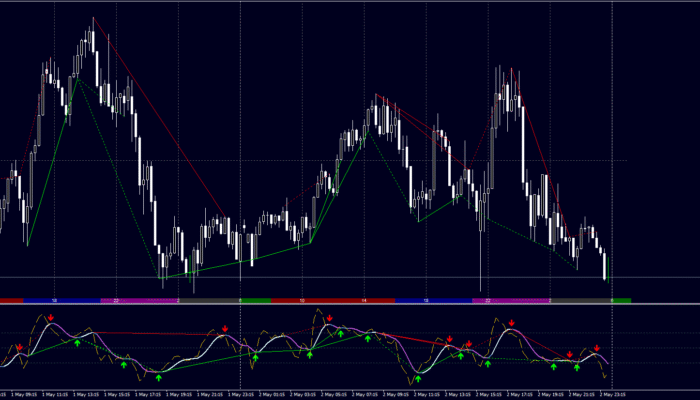Click the leftmost red down arrow in oscillator
The image size is (700, 400).
[18, 347]
